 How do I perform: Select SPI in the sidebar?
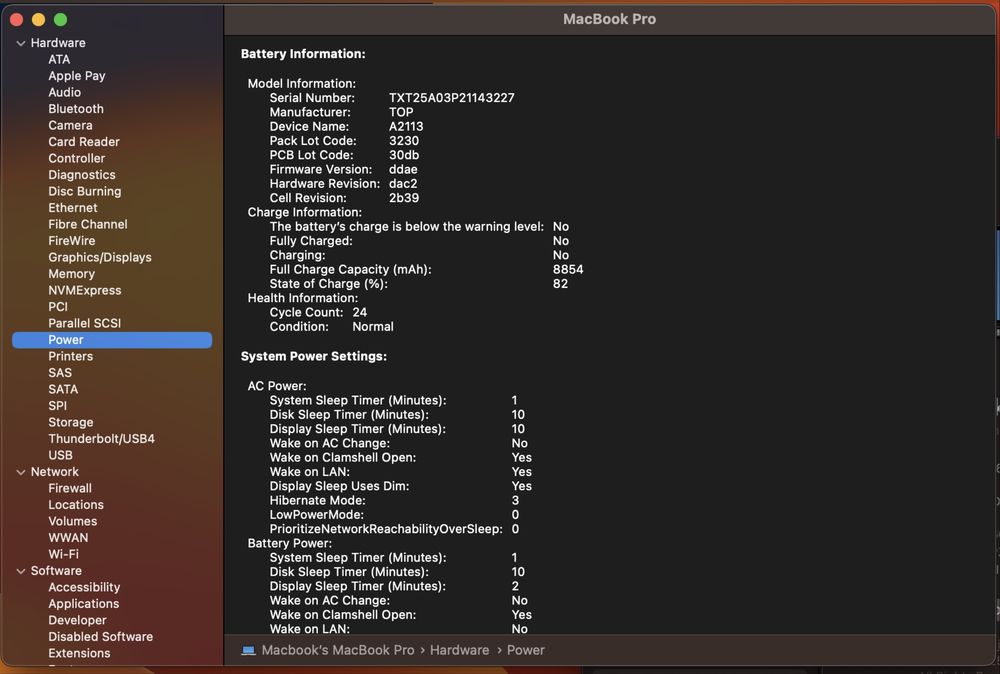click(x=57, y=406)
